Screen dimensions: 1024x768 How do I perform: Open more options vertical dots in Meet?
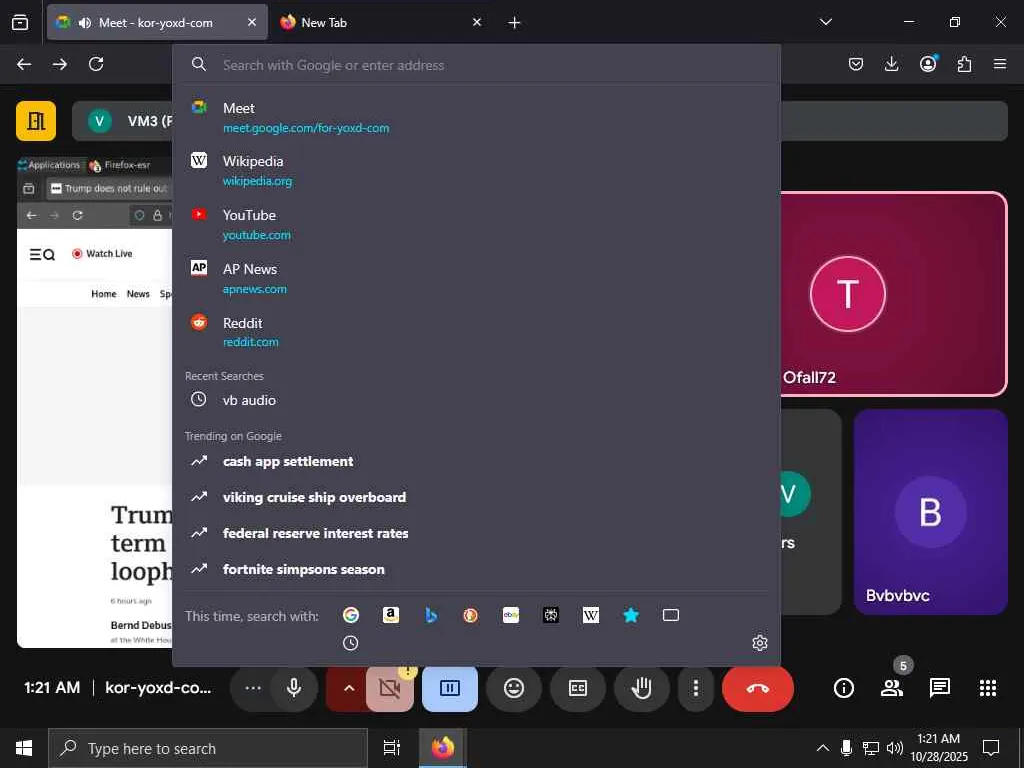[x=696, y=688]
